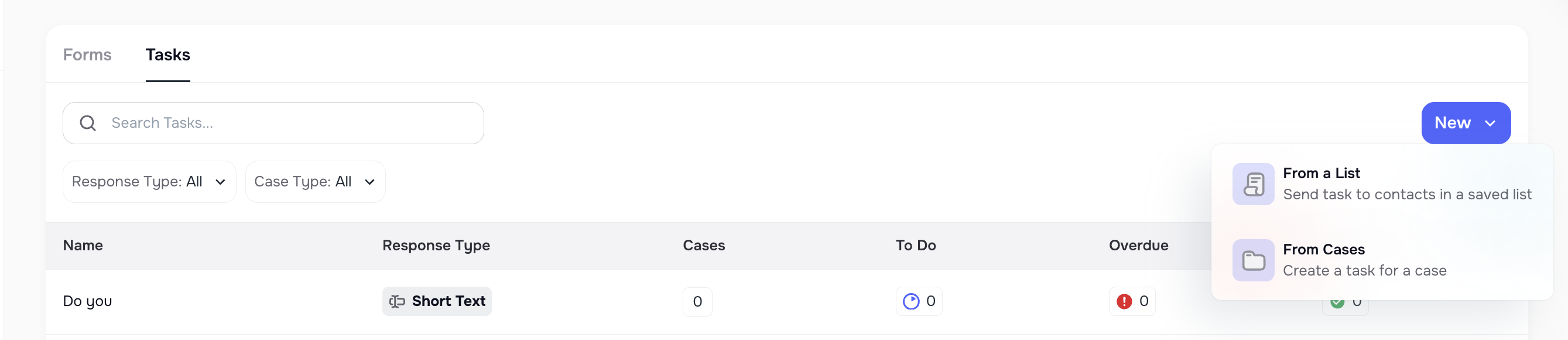Switch to the Forms tab
The width and height of the screenshot is (1568, 340).
87,55
